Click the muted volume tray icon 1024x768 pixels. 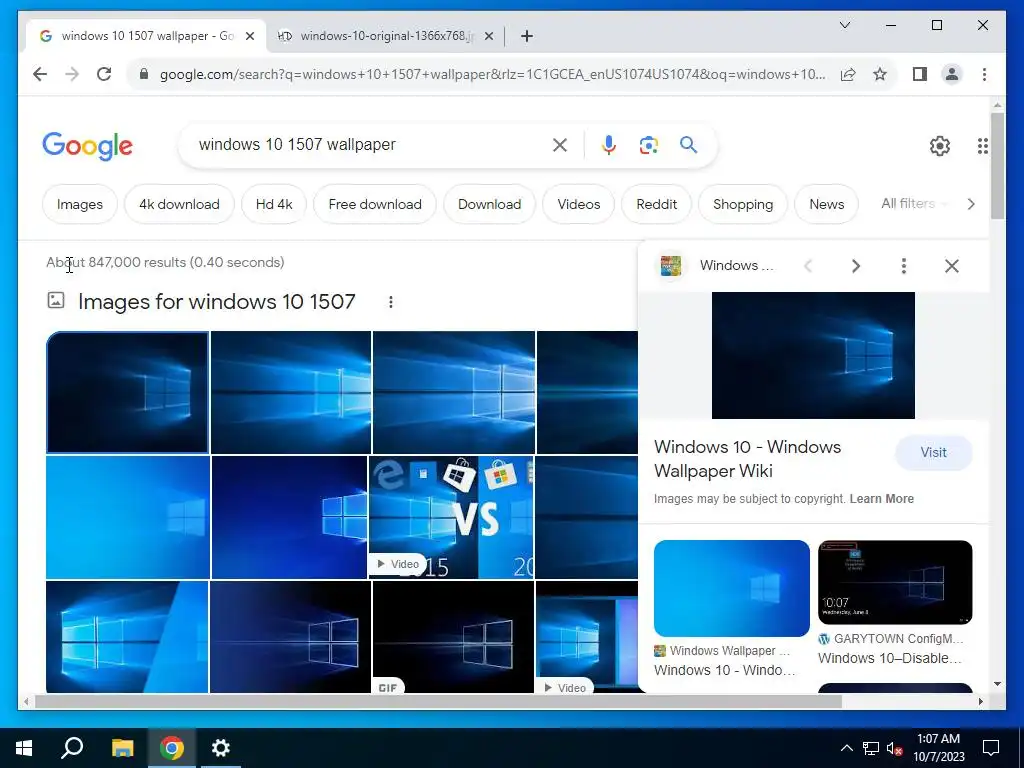point(894,748)
